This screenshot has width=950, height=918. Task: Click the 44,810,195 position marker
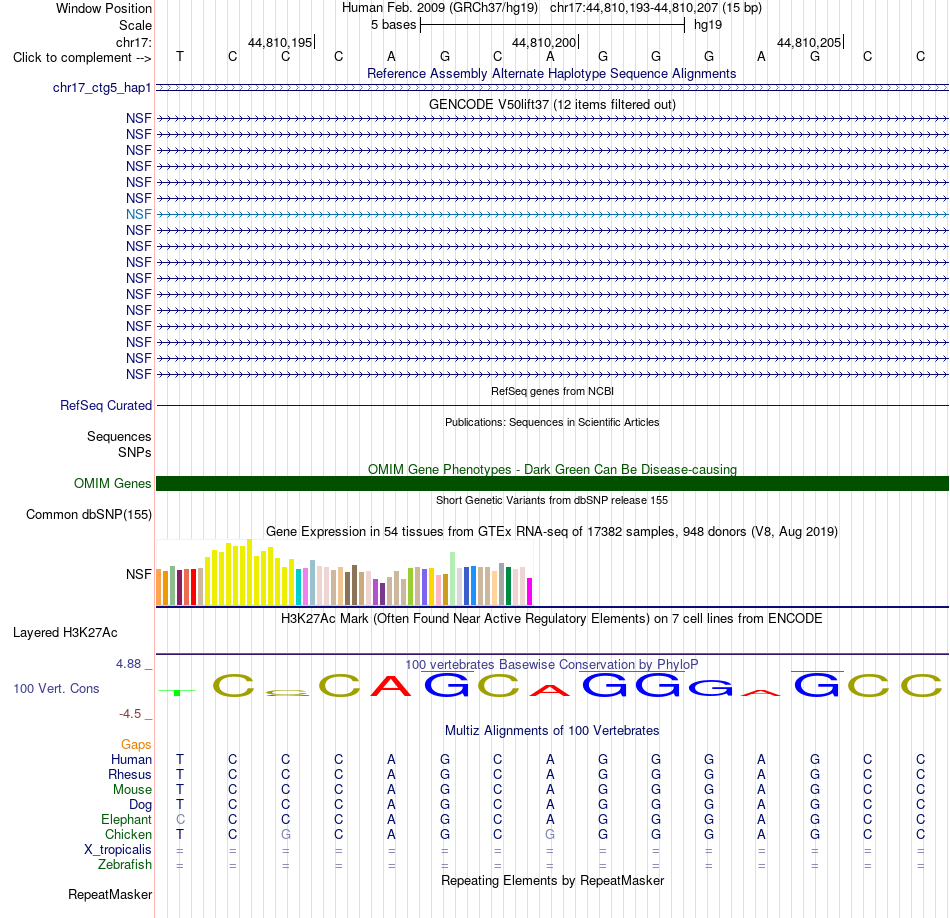[281, 42]
